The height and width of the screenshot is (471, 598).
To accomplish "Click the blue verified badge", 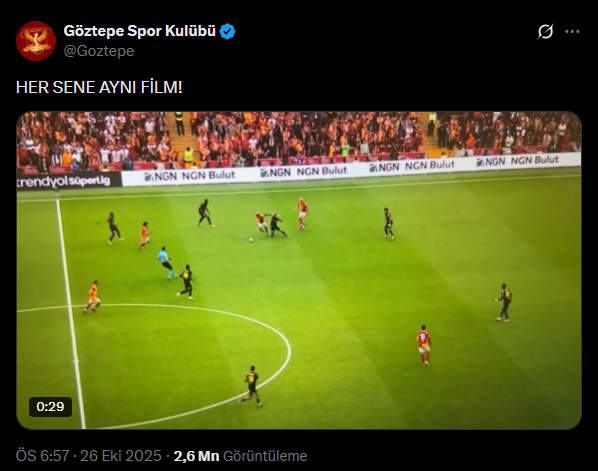I will (228, 31).
